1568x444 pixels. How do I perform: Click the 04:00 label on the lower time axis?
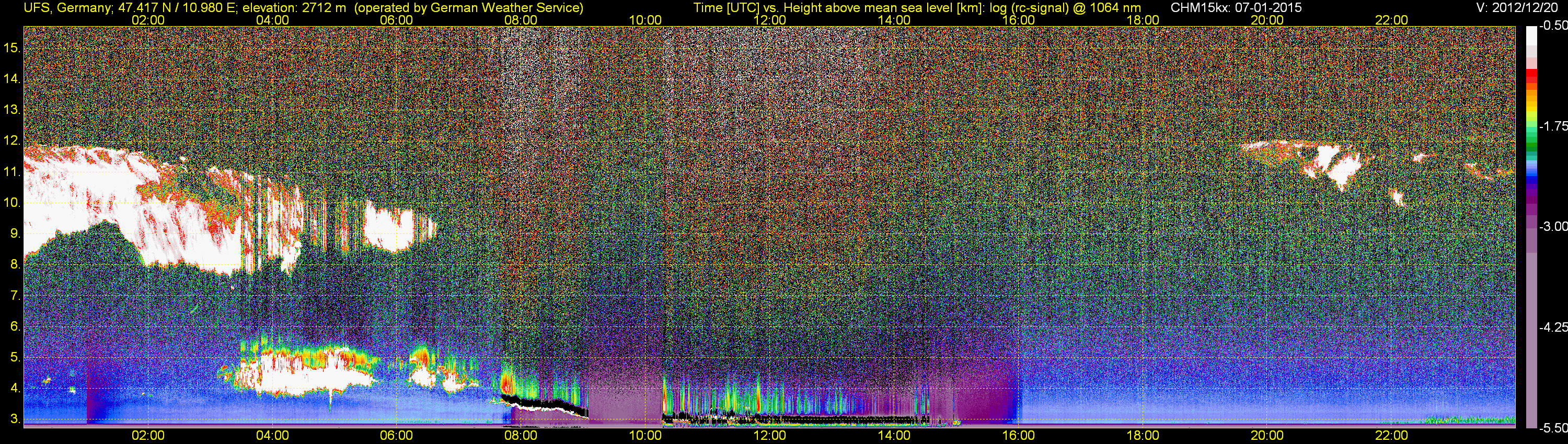point(272,436)
